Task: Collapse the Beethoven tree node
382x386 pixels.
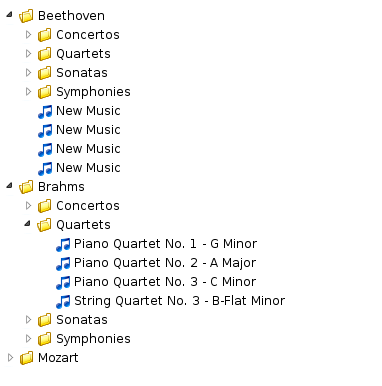Action: point(10,14)
